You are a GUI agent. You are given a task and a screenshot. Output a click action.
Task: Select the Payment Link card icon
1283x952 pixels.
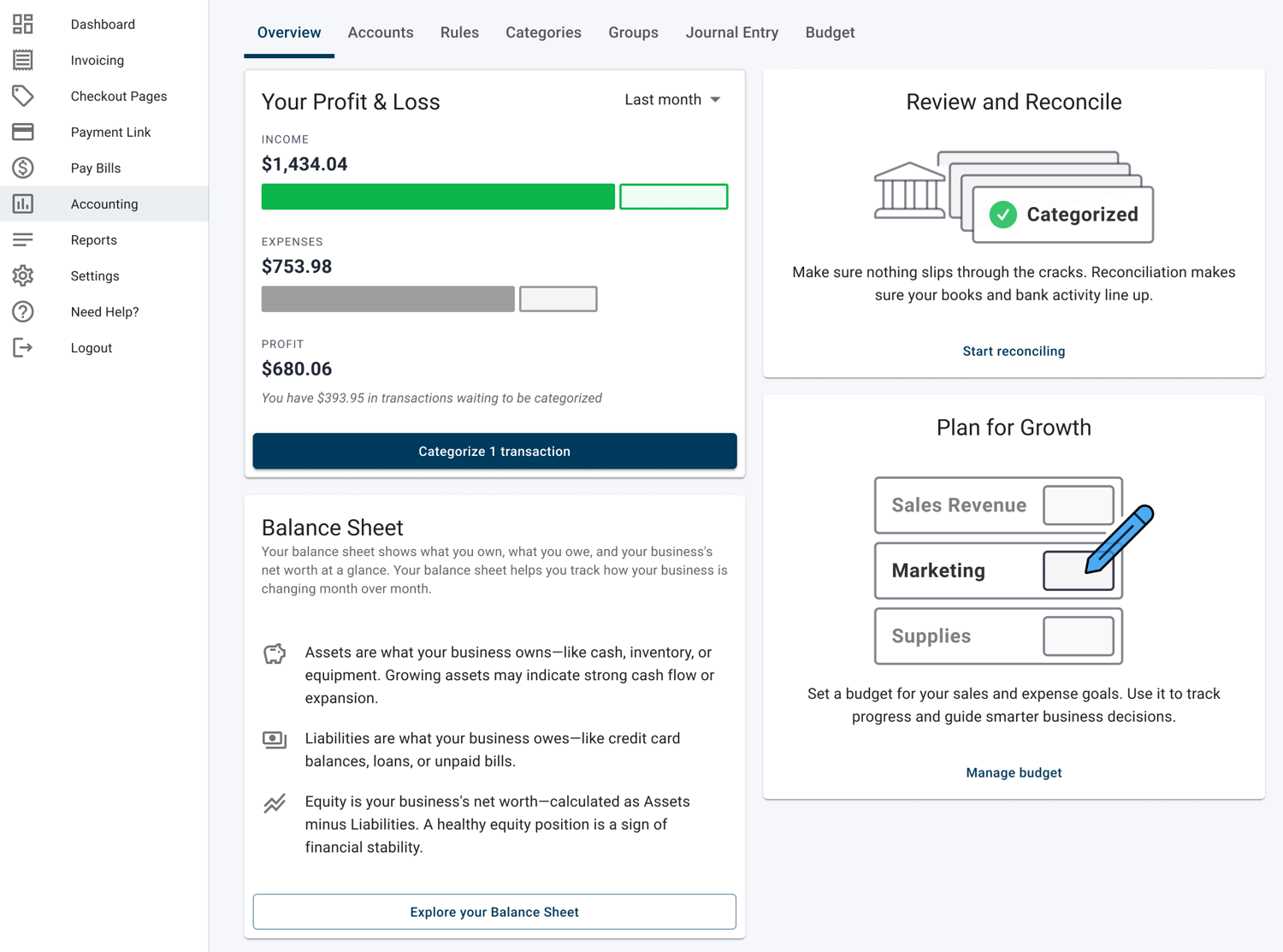point(23,132)
